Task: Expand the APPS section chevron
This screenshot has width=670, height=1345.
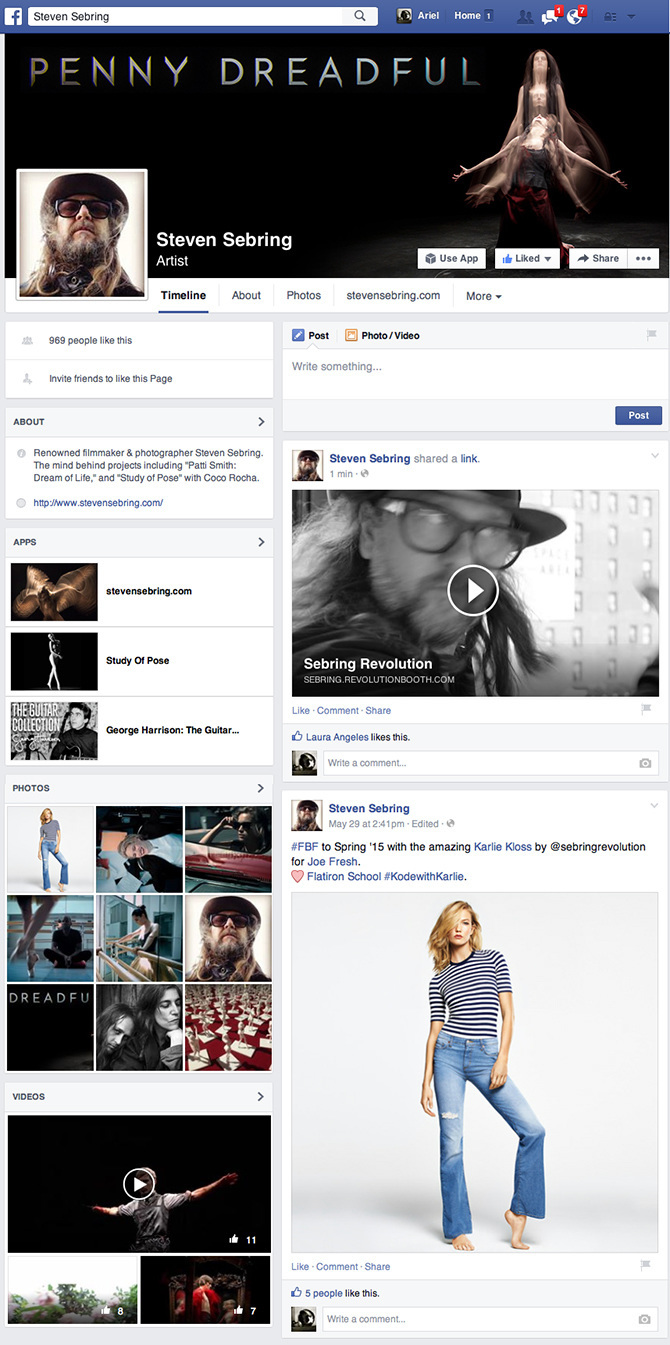Action: click(x=261, y=542)
